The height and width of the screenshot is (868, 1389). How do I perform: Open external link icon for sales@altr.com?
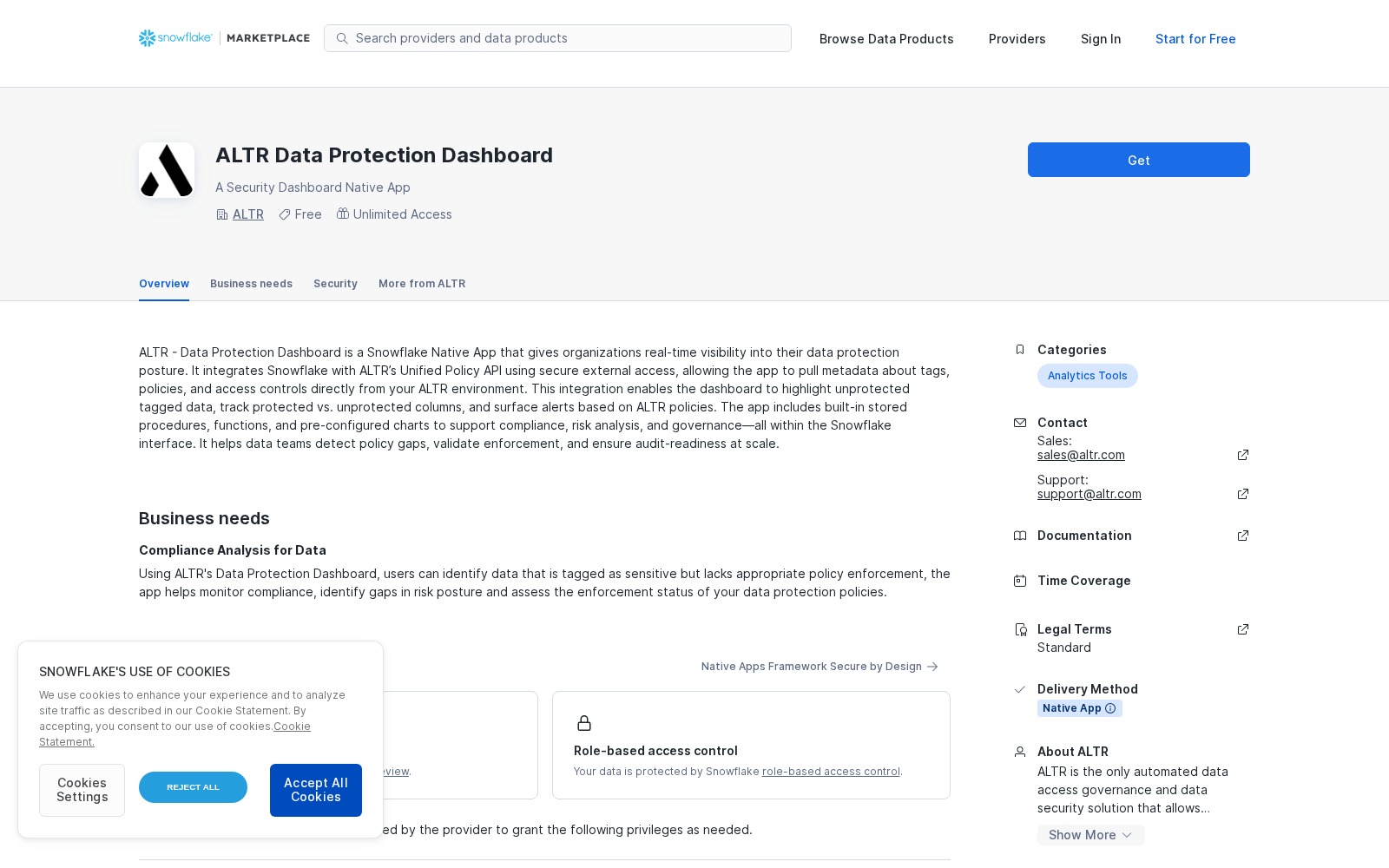(1243, 455)
